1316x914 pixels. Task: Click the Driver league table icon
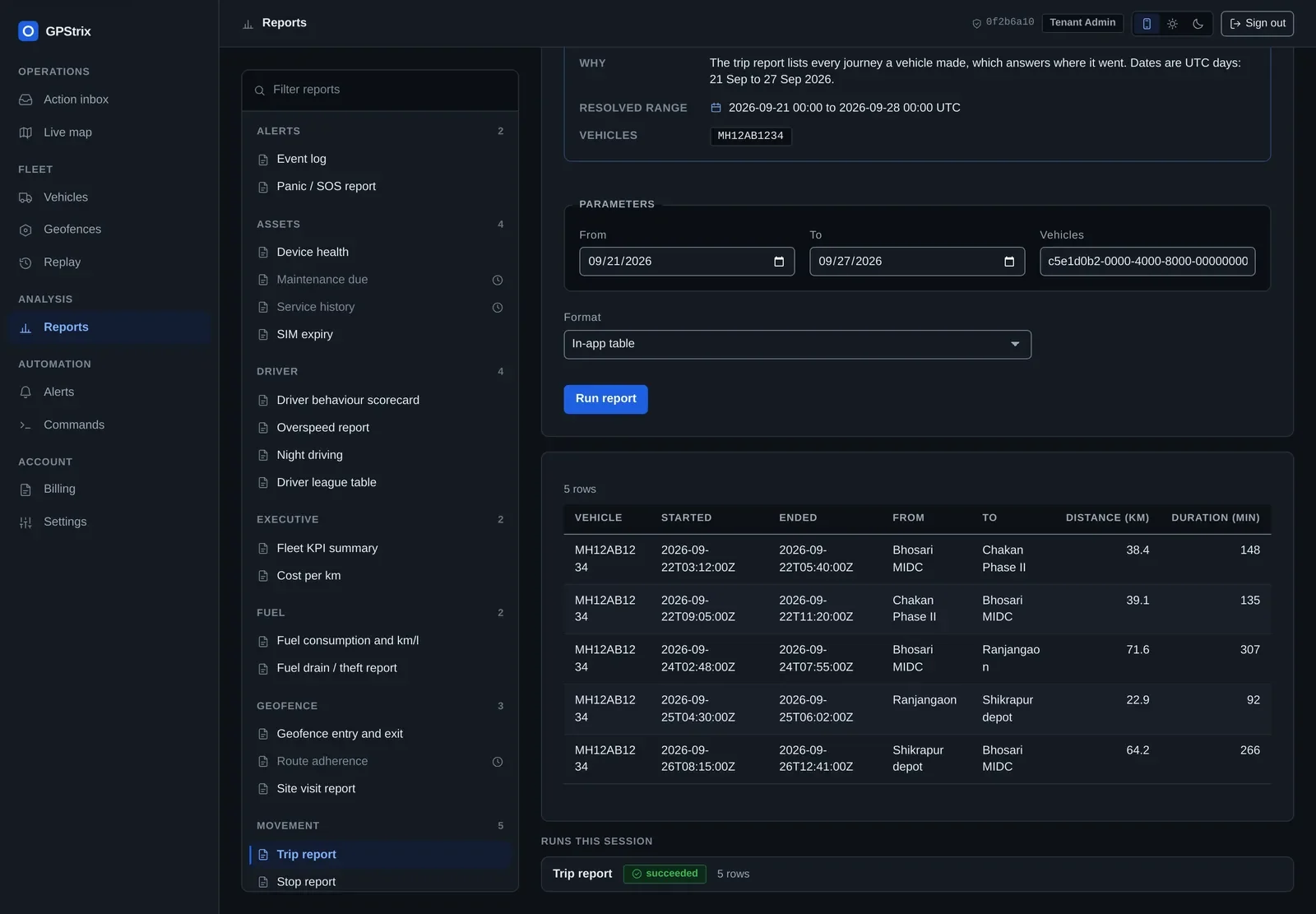coord(263,483)
